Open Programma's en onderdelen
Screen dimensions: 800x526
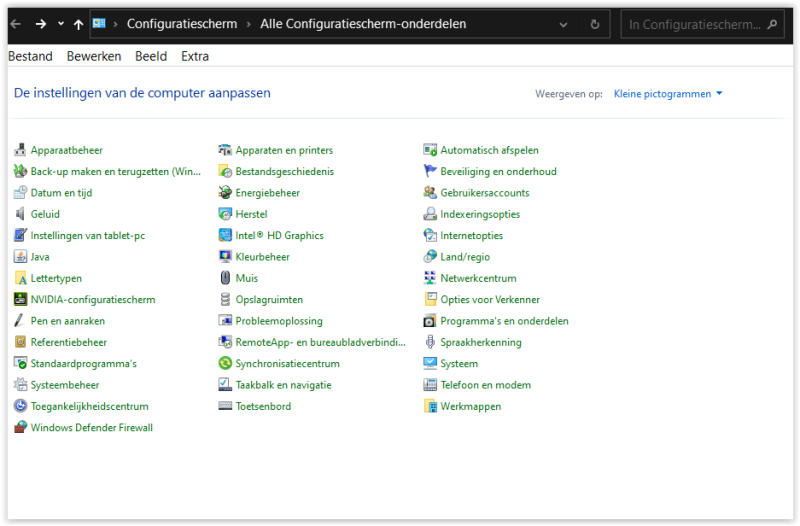tap(504, 322)
